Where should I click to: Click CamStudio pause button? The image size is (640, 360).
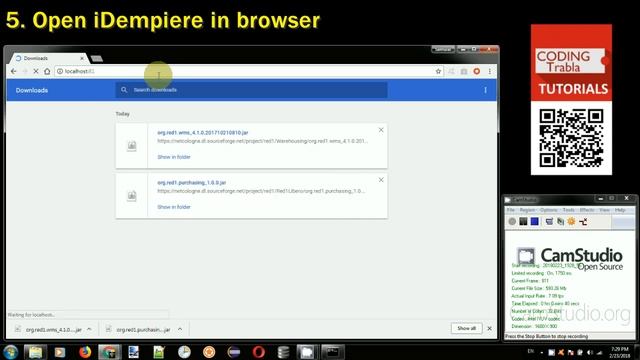pyautogui.click(x=523, y=221)
